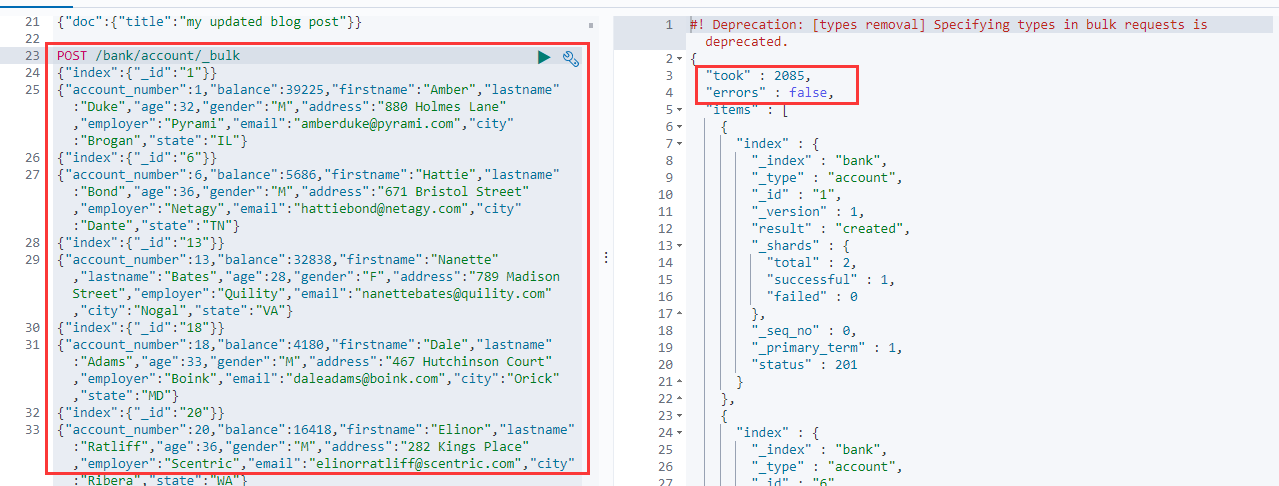Click the {"index":{"_id":"20"}} line
This screenshot has width=1279, height=486.
141,413
